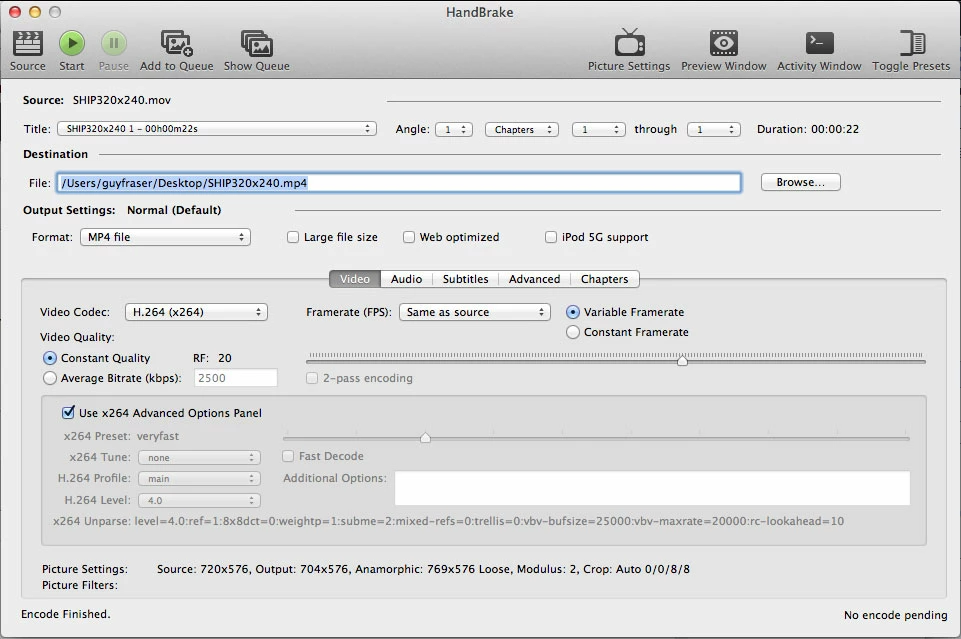Open the ending chapter dropdown after 'through'
The height and width of the screenshot is (639, 961).
point(714,129)
